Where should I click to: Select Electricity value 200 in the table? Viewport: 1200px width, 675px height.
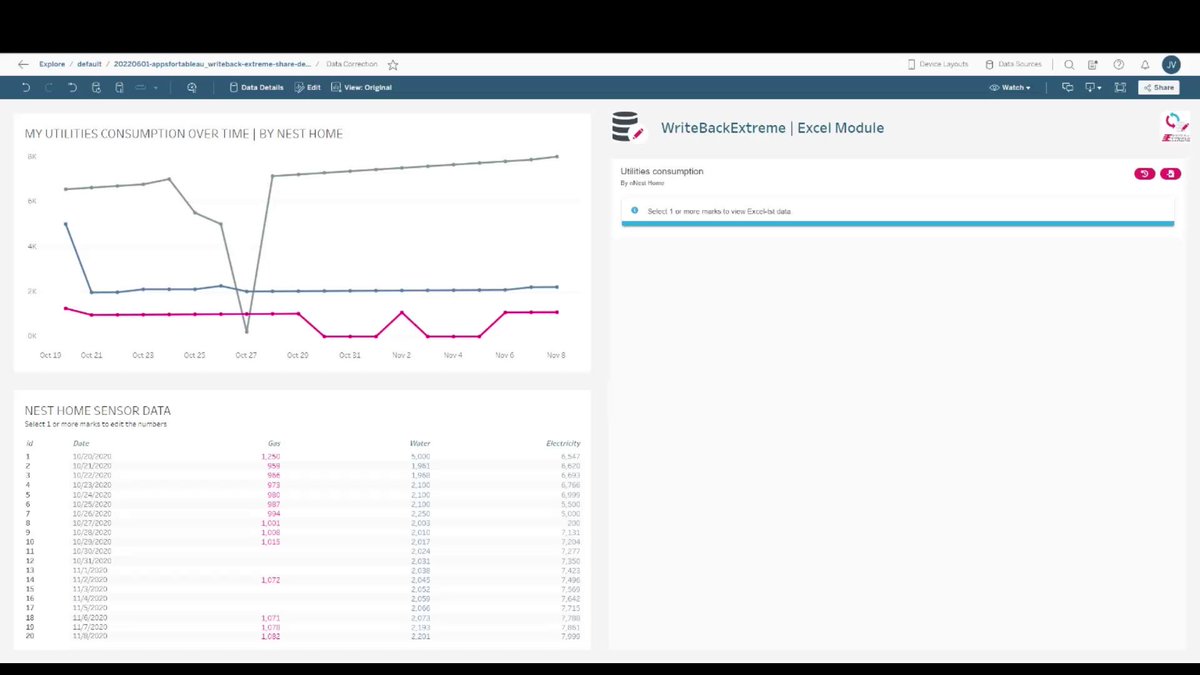574,522
